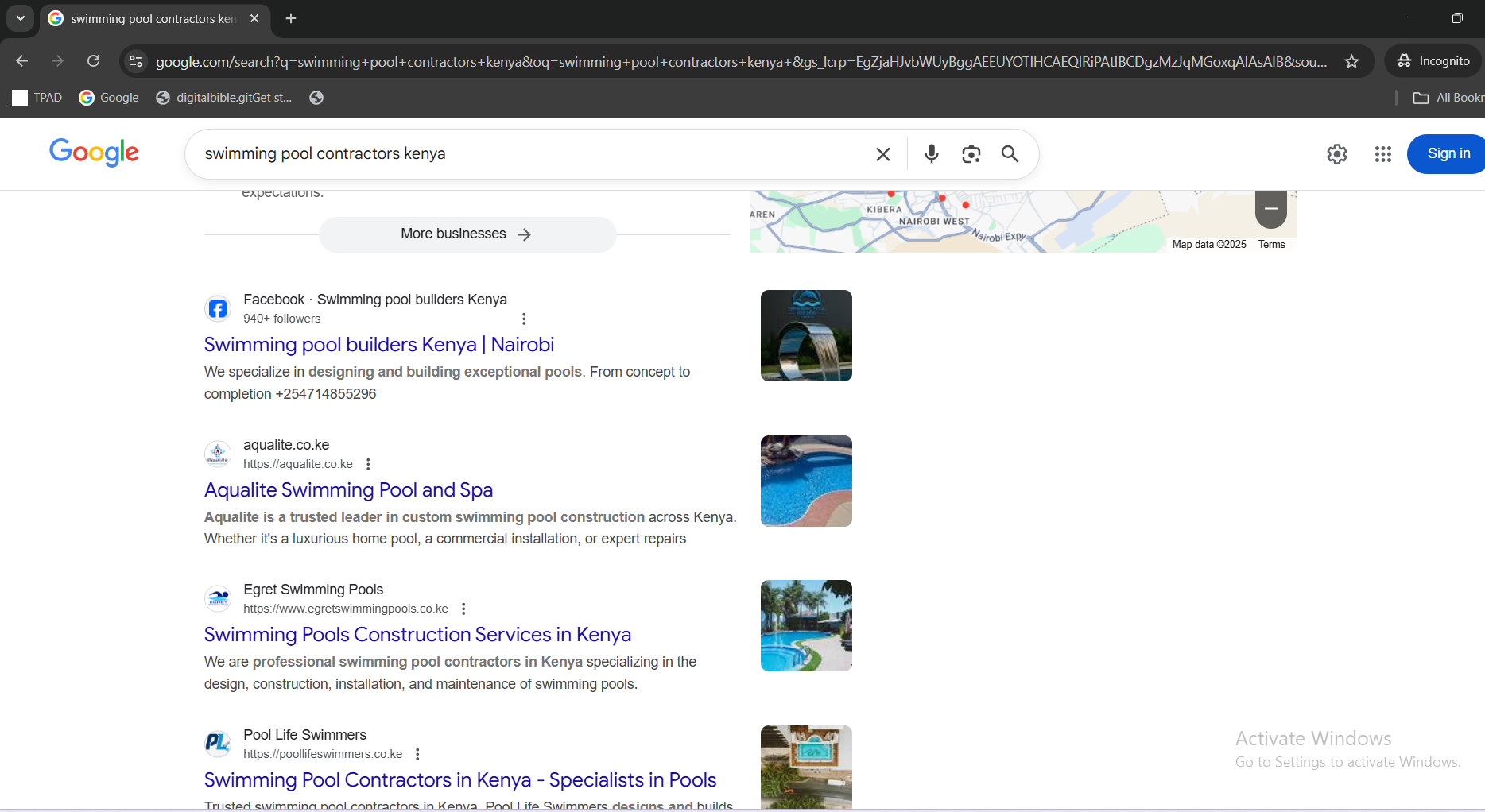Show More businesses listings
The height and width of the screenshot is (812, 1485).
(467, 234)
